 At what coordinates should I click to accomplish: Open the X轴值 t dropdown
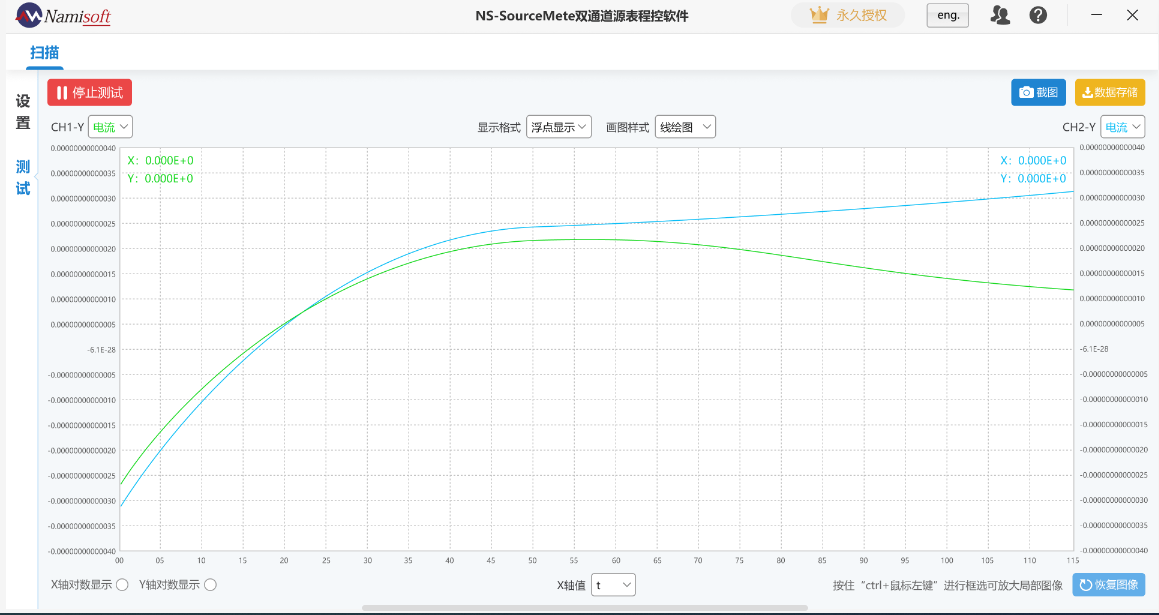(x=613, y=584)
